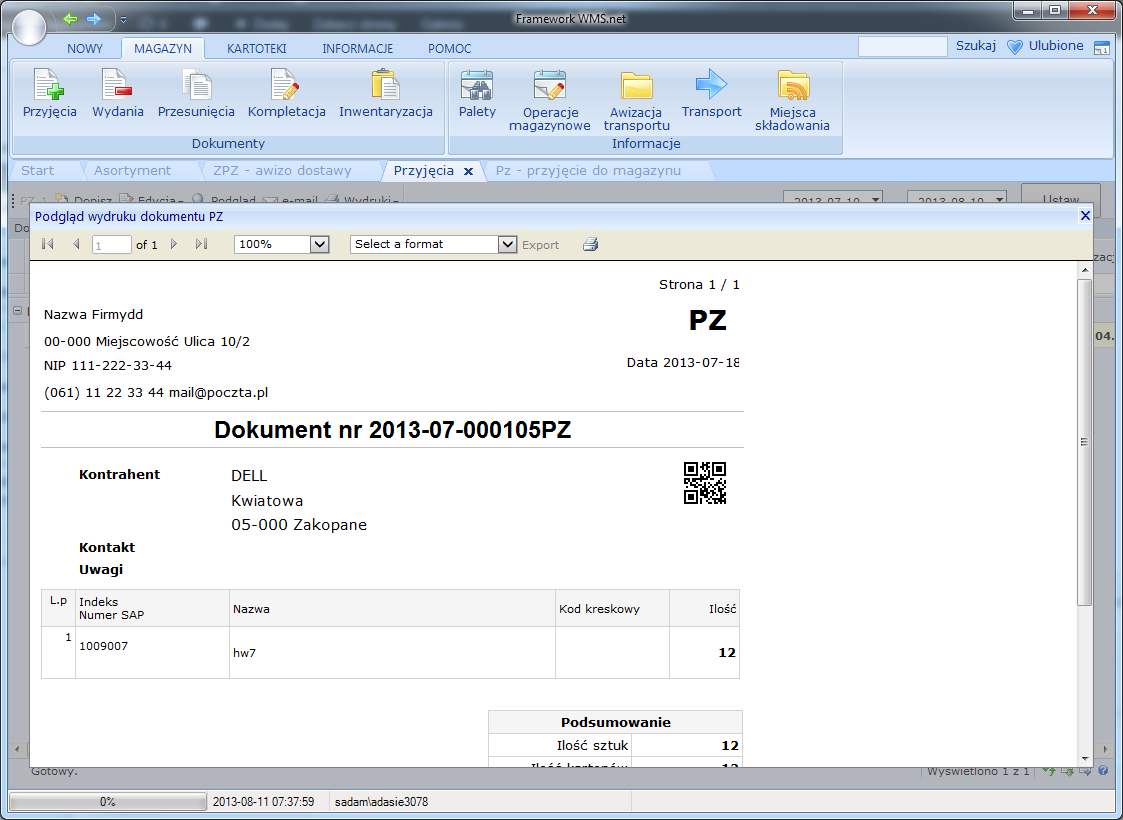The height and width of the screenshot is (820, 1123).
Task: Click the 'DELL' contractor name
Action: tap(249, 476)
